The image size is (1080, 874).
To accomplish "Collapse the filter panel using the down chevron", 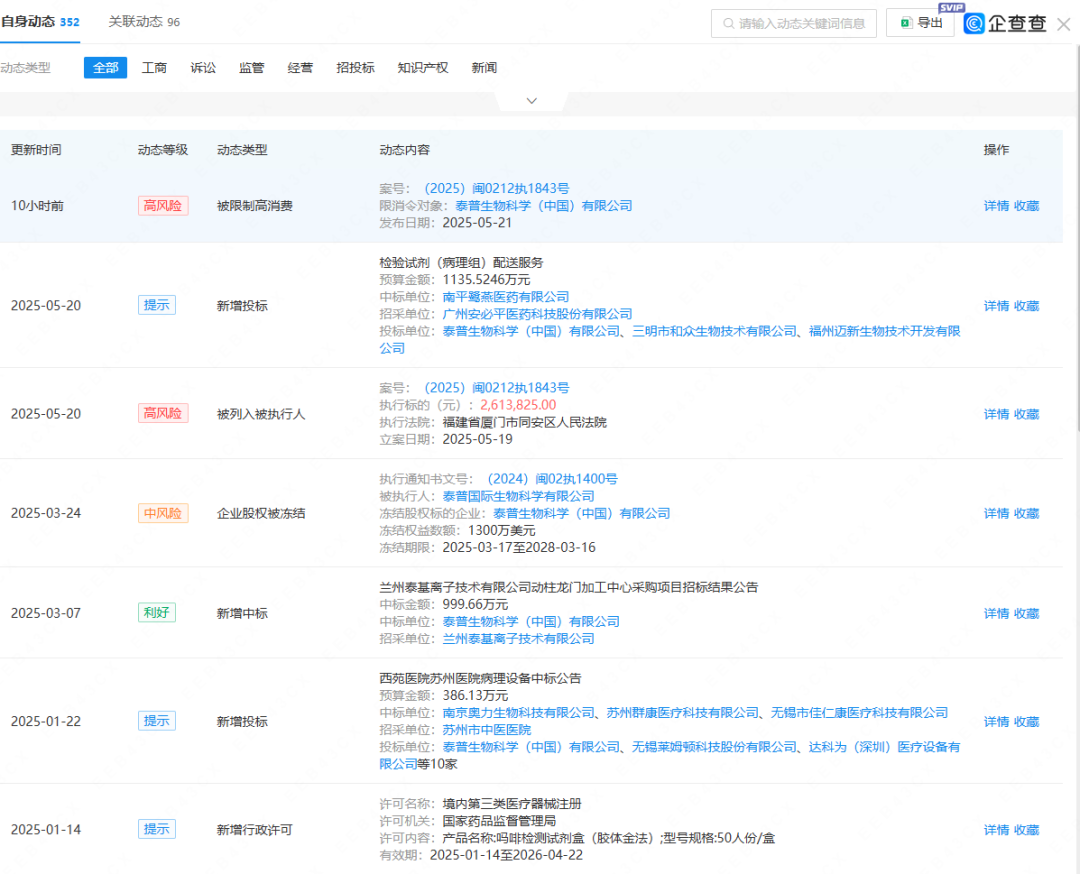I will tap(531, 100).
